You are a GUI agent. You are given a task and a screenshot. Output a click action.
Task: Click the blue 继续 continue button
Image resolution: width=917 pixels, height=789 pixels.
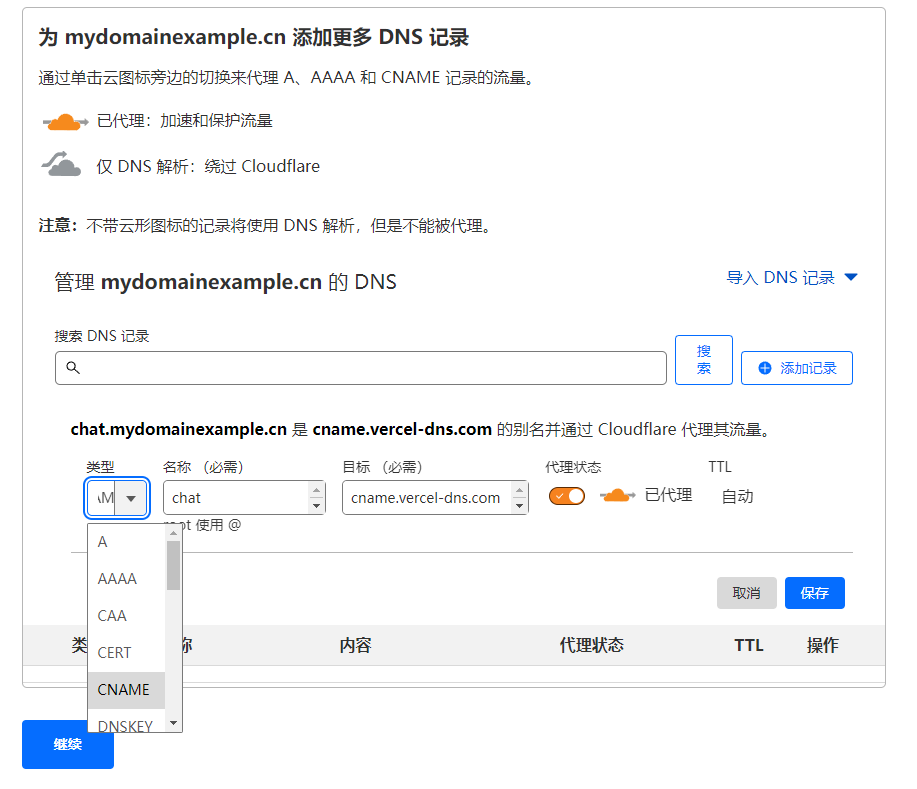click(x=68, y=745)
